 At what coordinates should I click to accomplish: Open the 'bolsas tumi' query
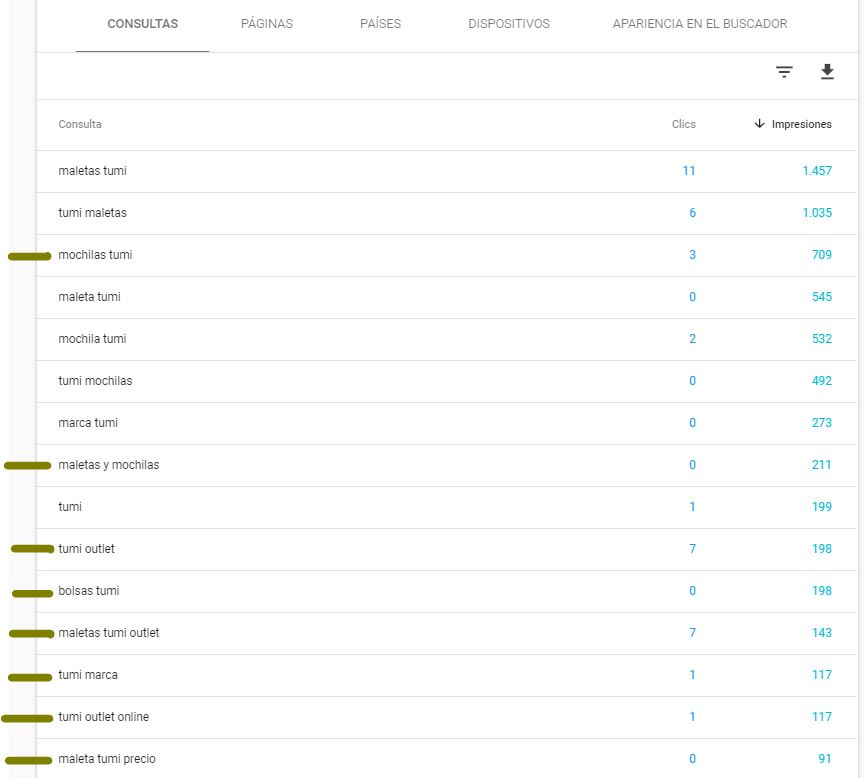click(89, 591)
